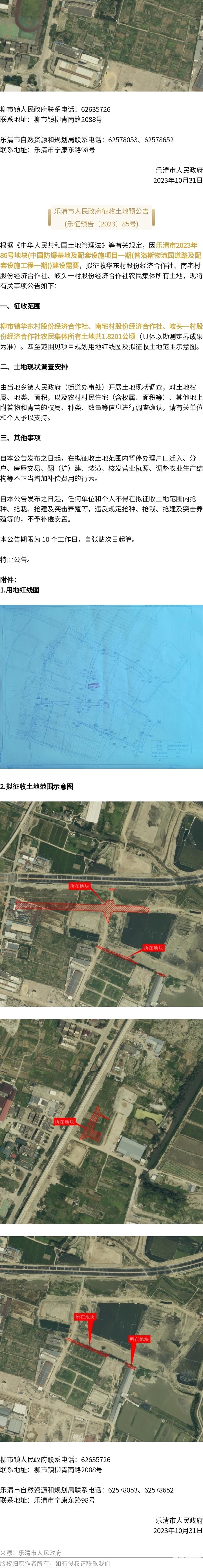Viewport: 203px width, 1568px height.
Task: Click 柳市镇人民政府联系电话 line above the announcement title
Action: [56, 110]
